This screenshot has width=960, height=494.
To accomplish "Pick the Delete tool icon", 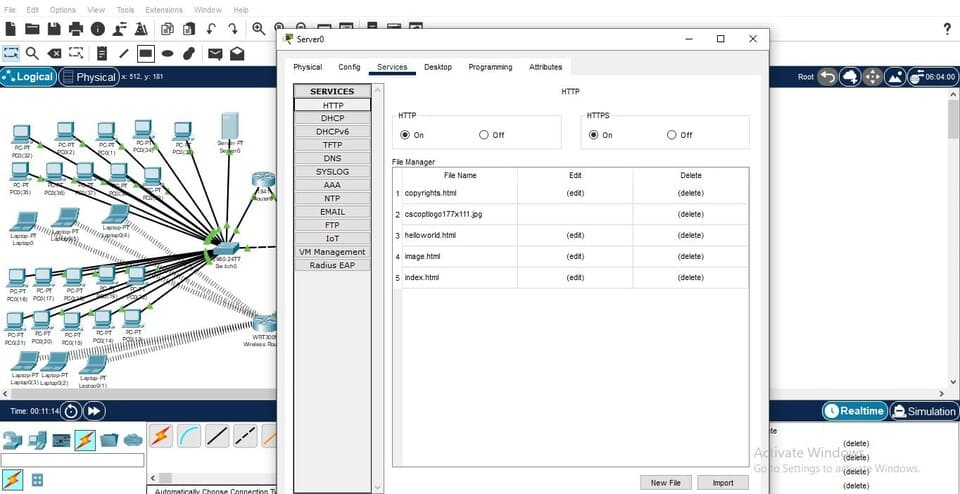I will pyautogui.click(x=54, y=53).
